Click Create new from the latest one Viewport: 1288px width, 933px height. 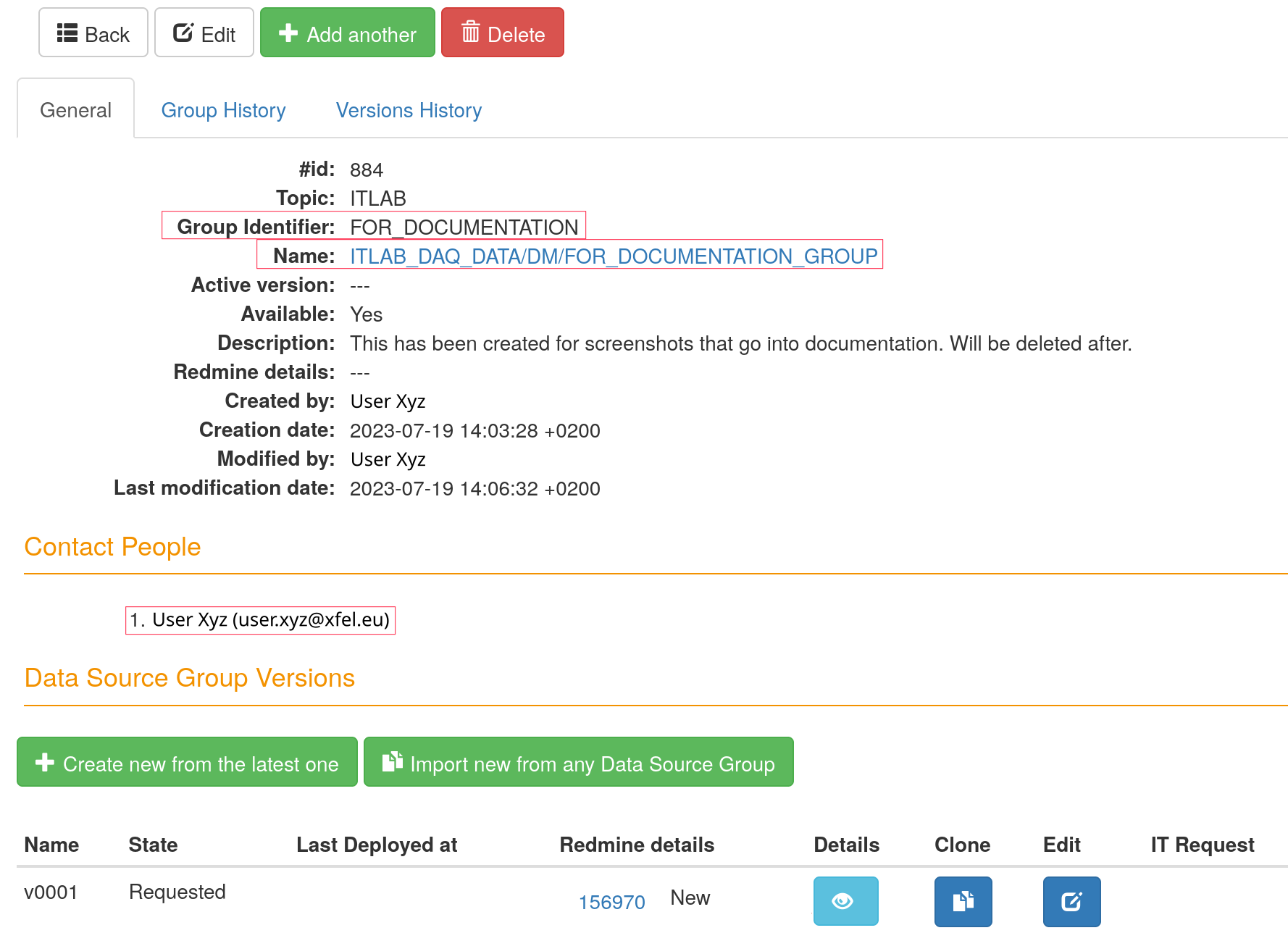pos(187,762)
